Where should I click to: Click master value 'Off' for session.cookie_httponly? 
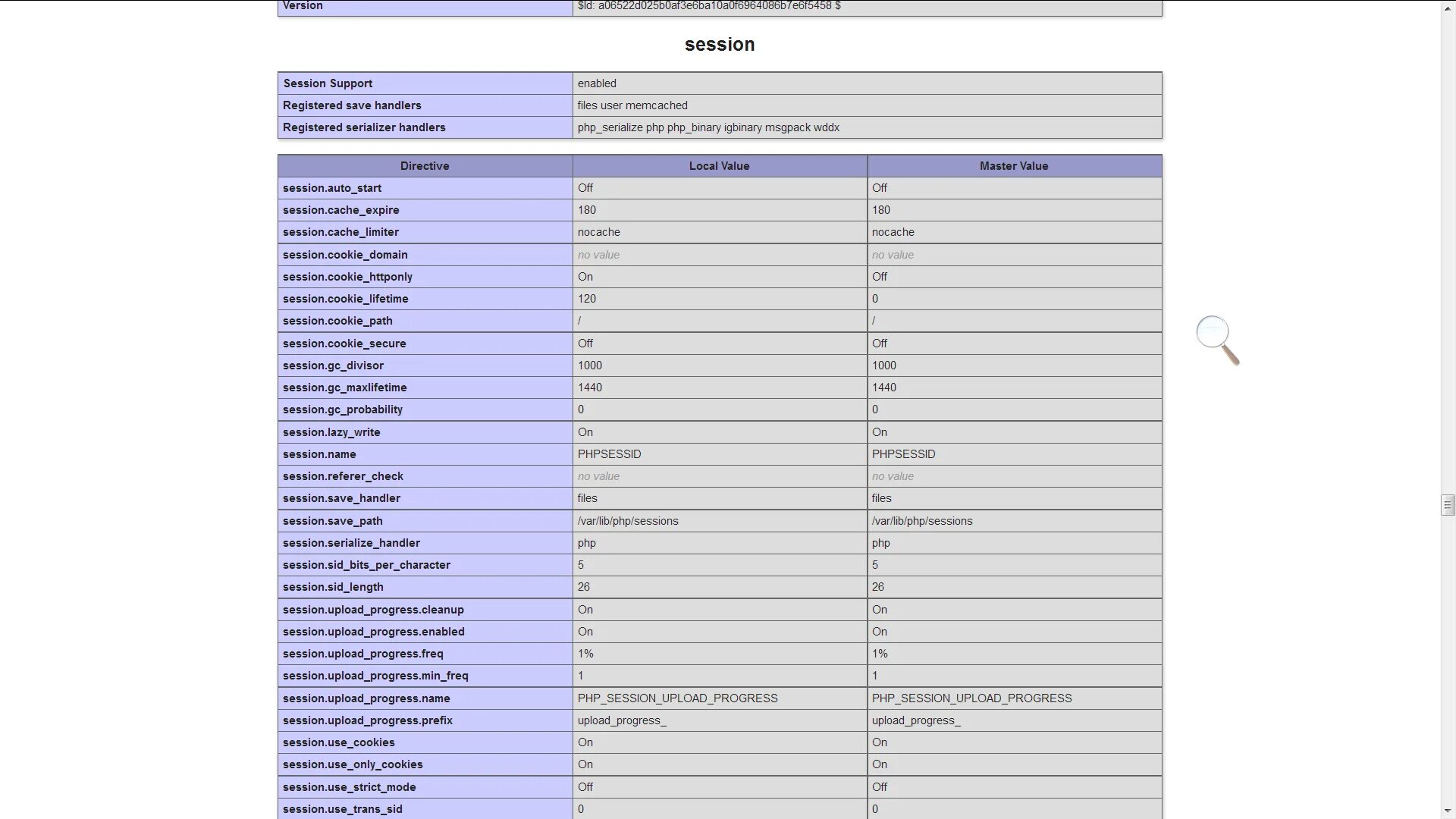(879, 277)
